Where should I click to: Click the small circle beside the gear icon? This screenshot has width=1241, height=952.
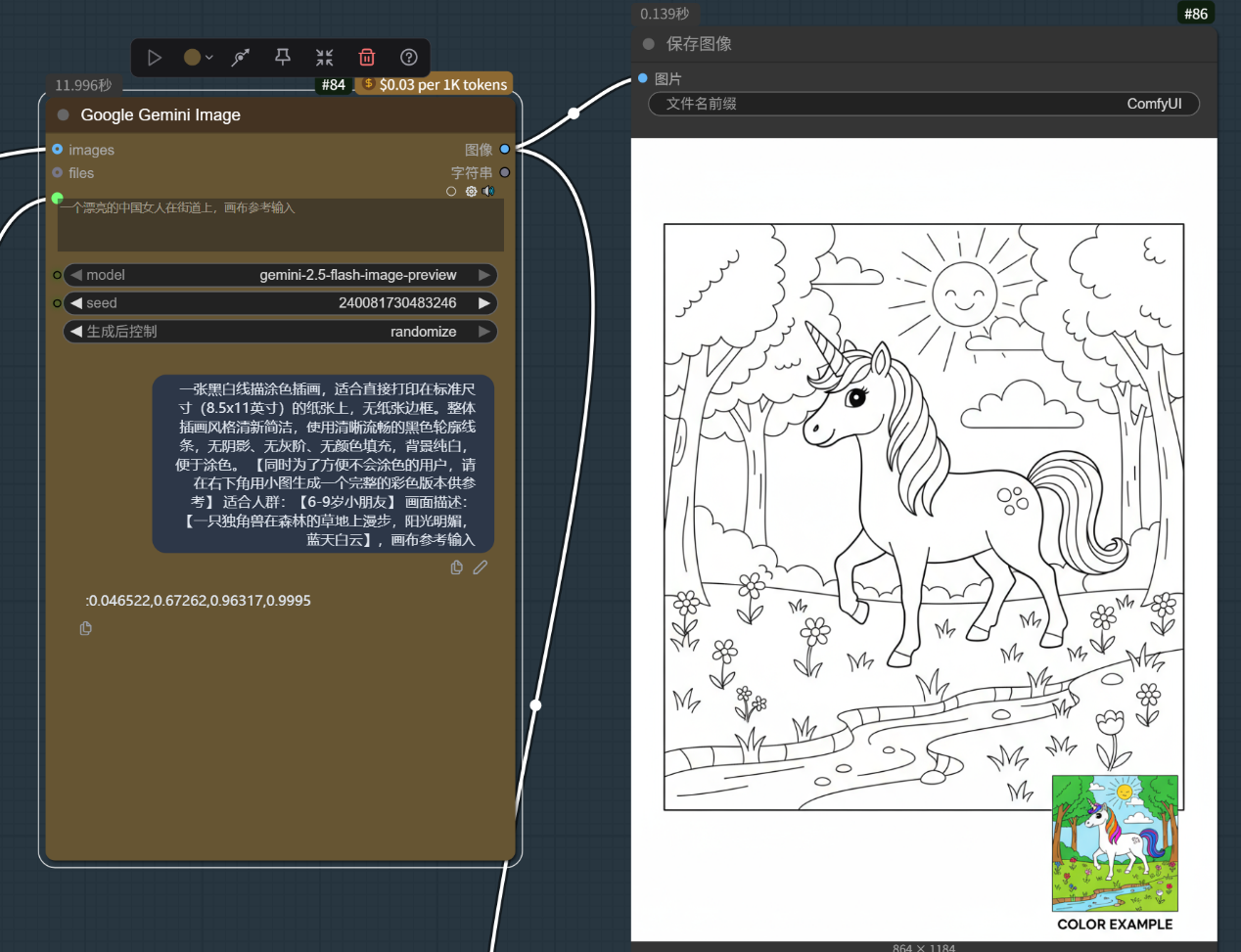(x=451, y=192)
